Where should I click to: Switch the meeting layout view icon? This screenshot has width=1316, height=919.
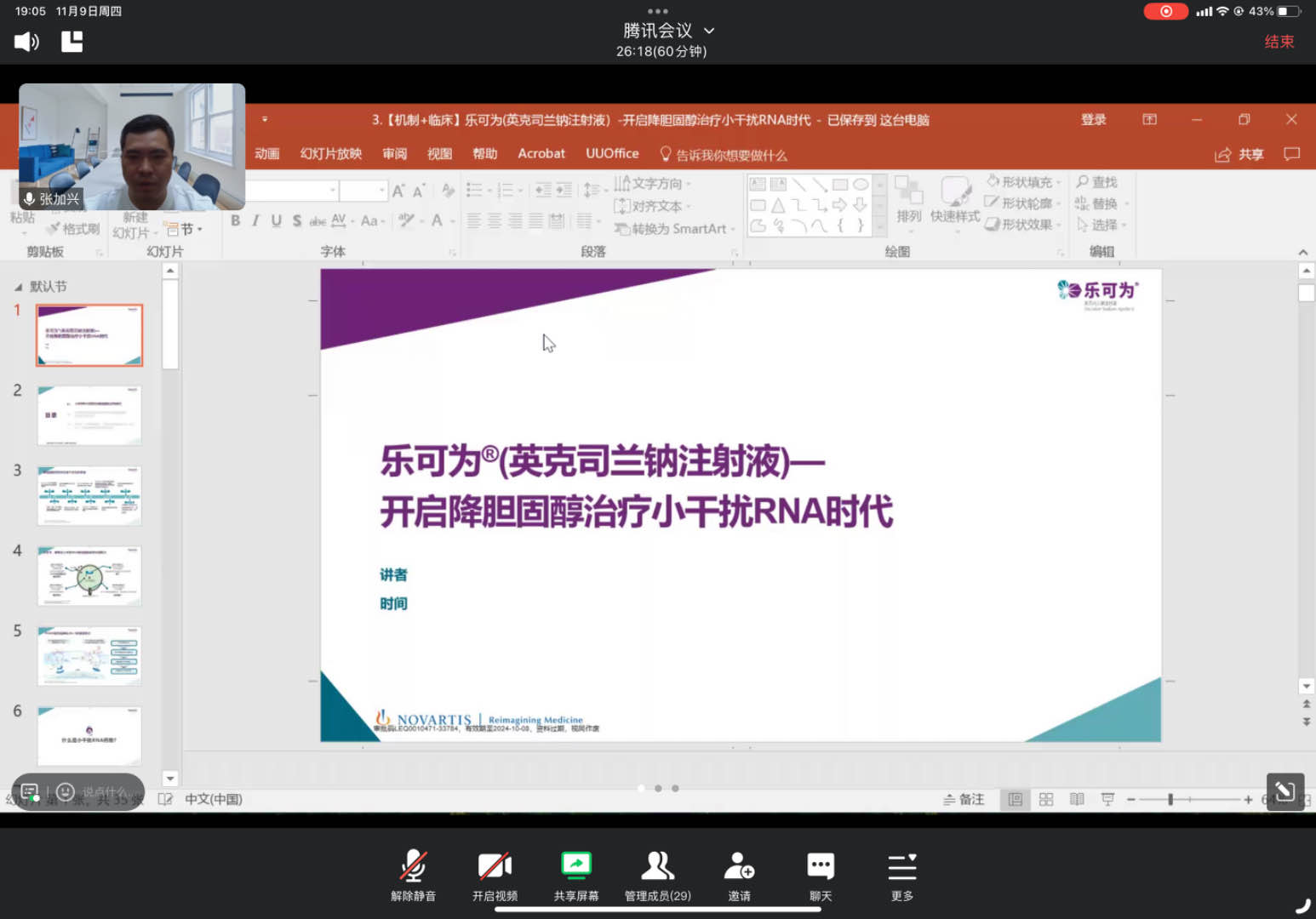pos(72,42)
